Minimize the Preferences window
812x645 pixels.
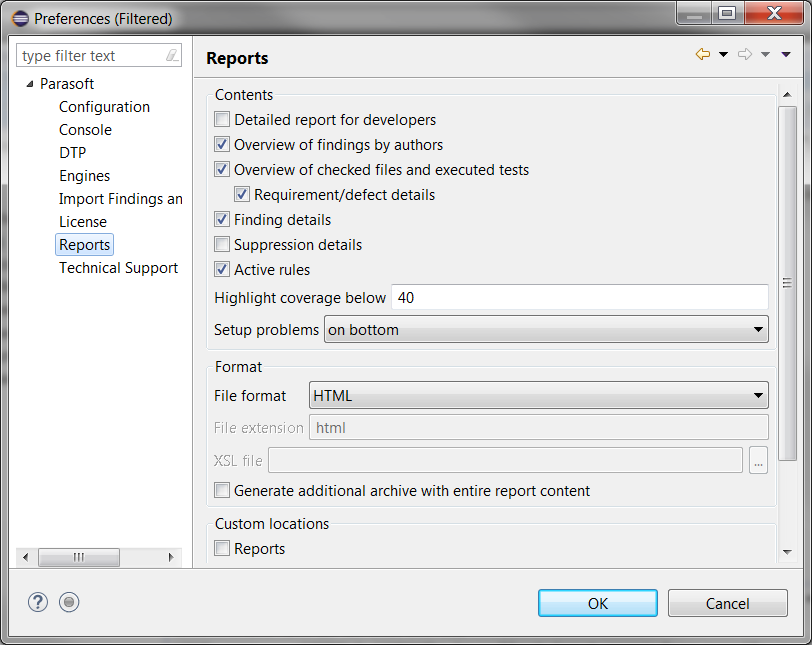coord(694,13)
